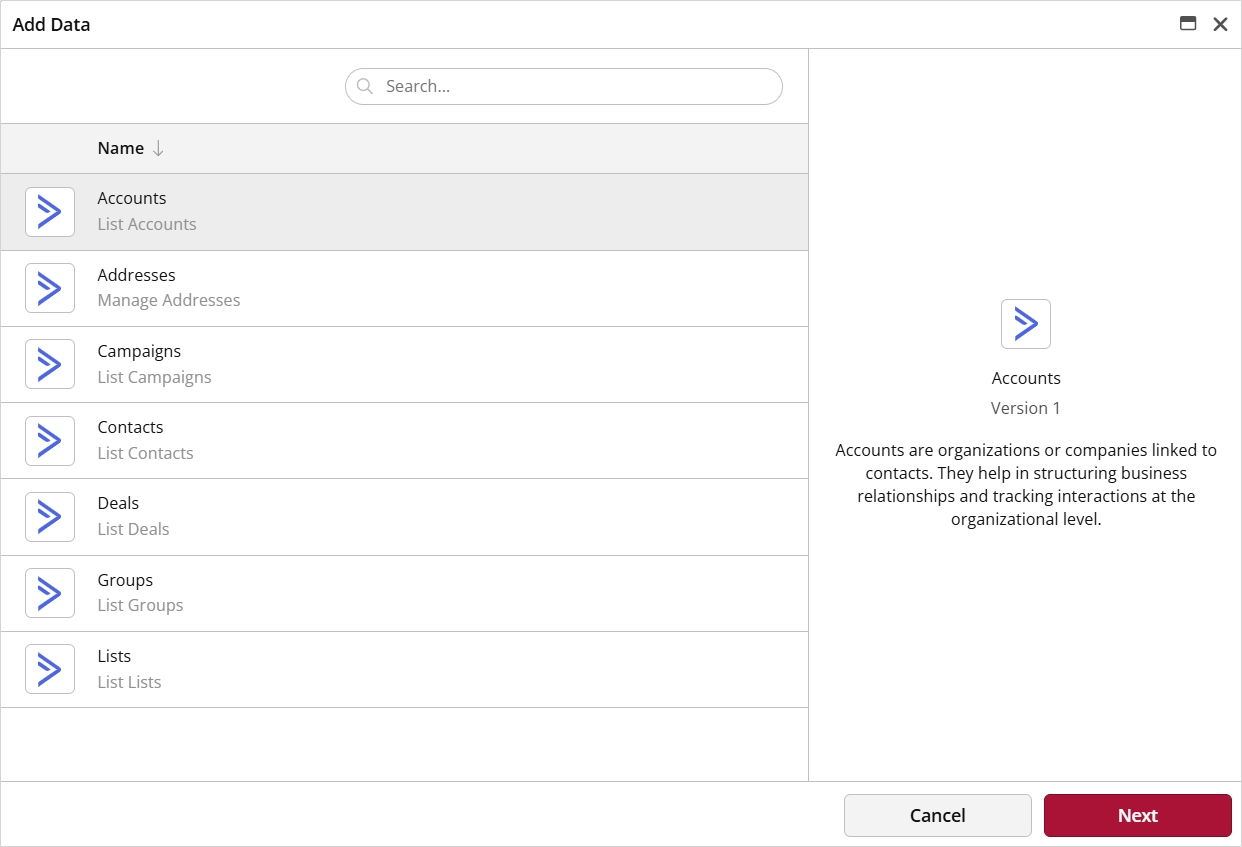Select the Campaigns row icon

coord(50,364)
